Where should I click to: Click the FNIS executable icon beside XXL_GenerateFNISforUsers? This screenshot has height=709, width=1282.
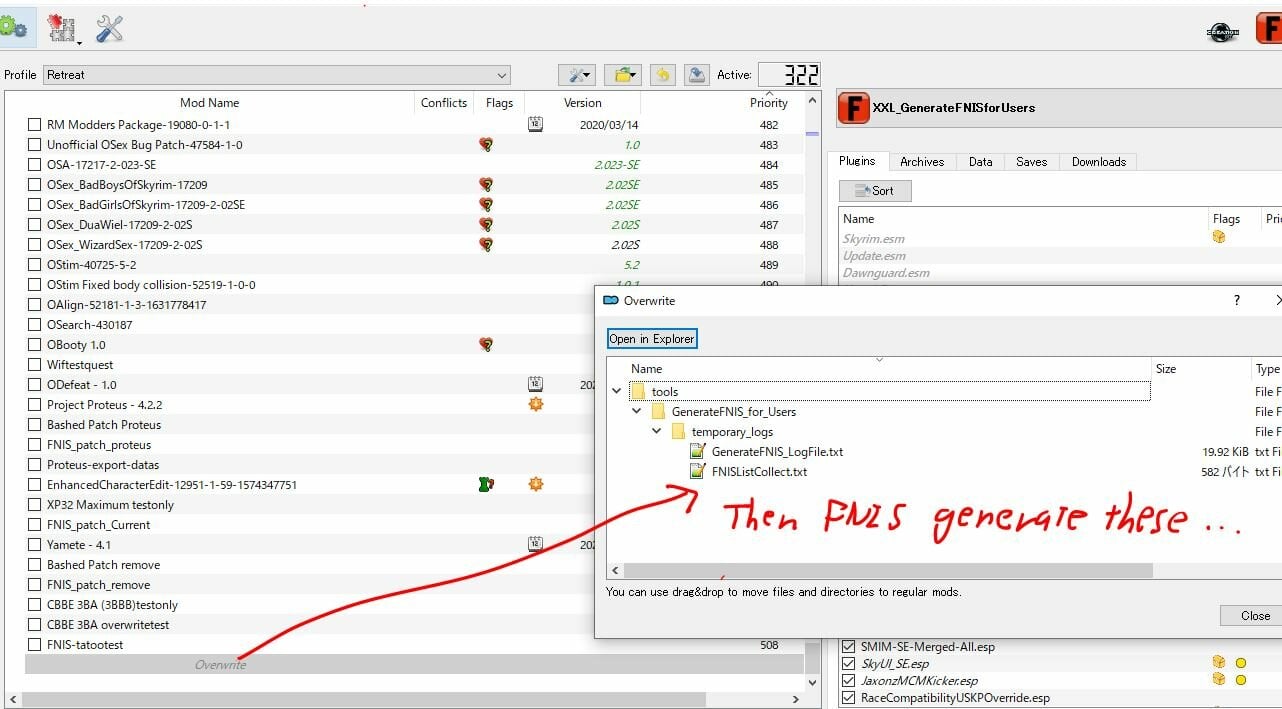(x=853, y=107)
